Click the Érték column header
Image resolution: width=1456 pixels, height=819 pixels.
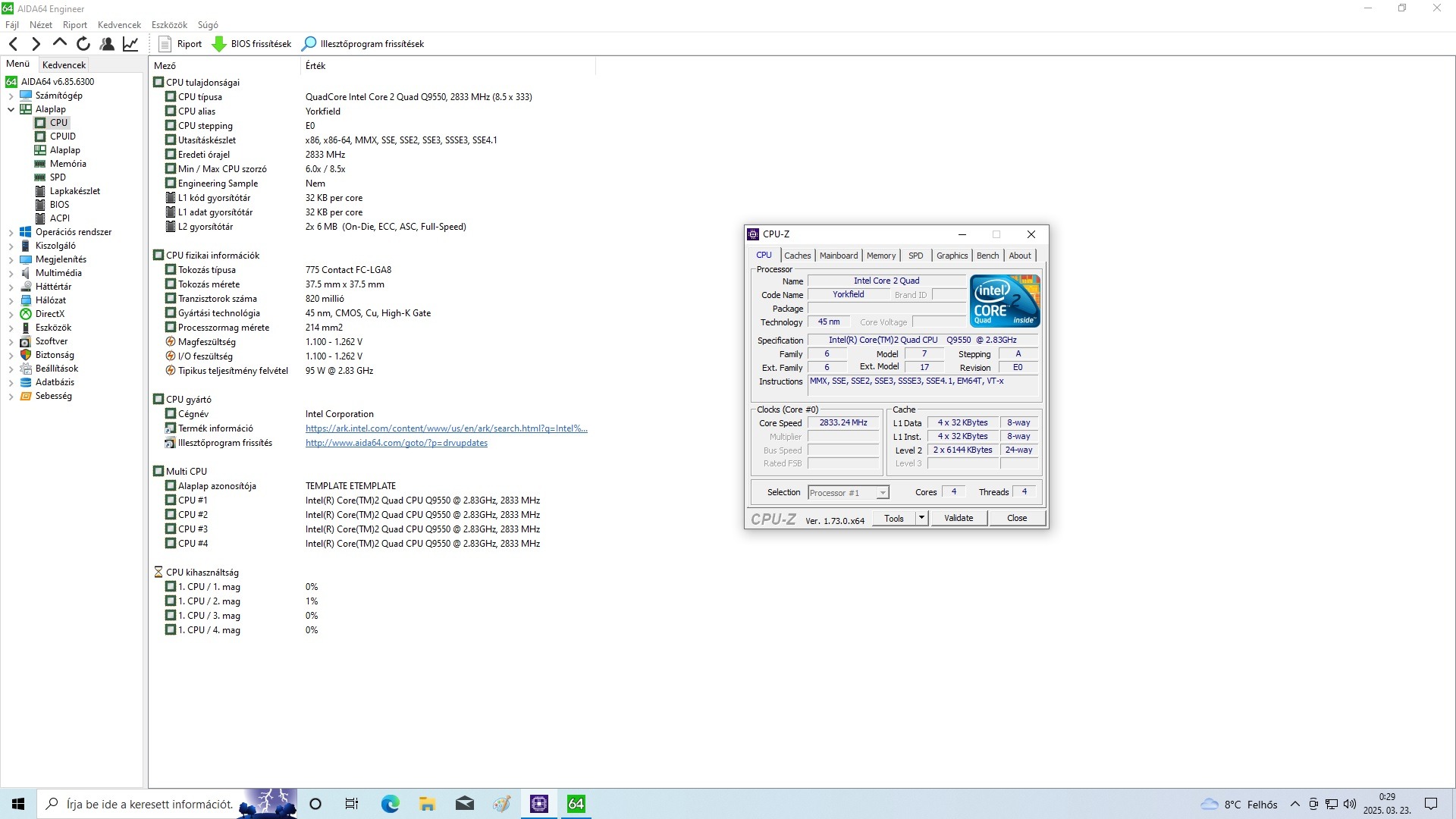tap(447, 66)
